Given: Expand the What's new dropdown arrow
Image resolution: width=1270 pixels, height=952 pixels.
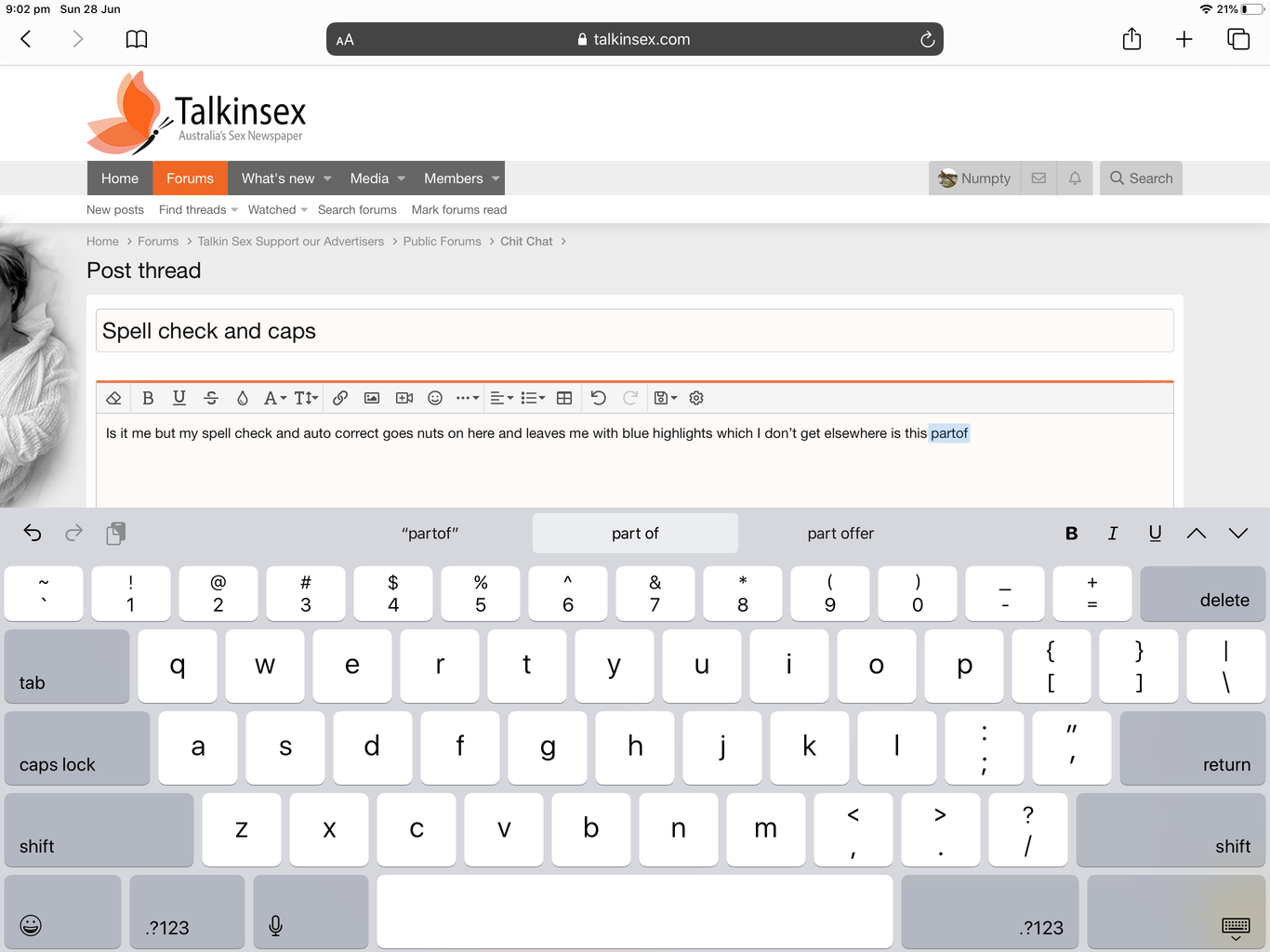Looking at the screenshot, I should [327, 178].
